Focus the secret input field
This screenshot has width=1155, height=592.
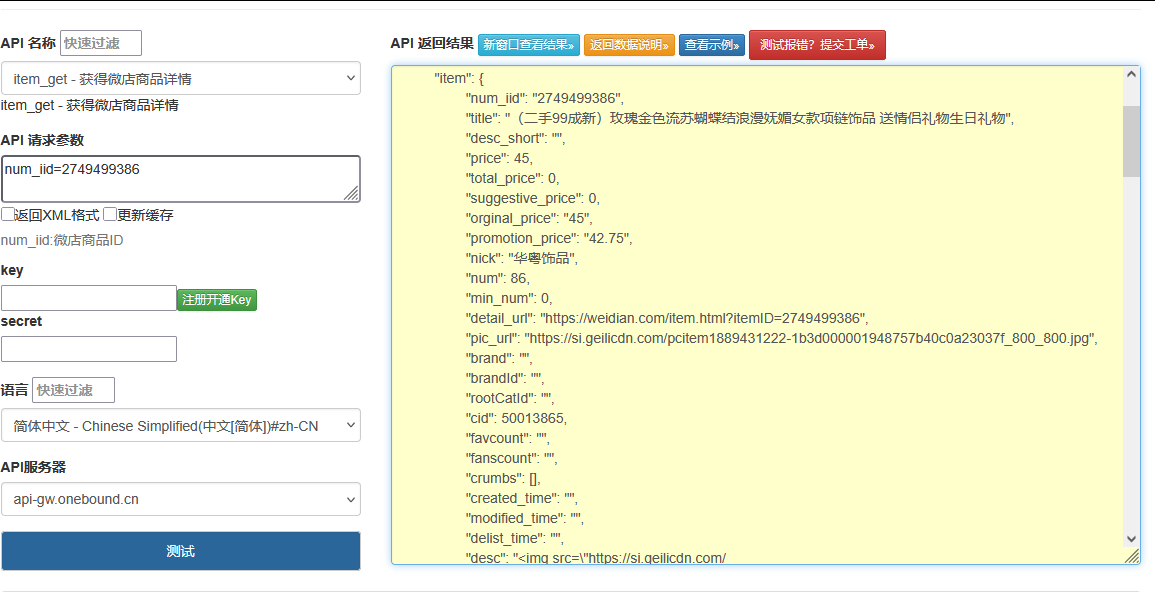pyautogui.click(x=89, y=349)
